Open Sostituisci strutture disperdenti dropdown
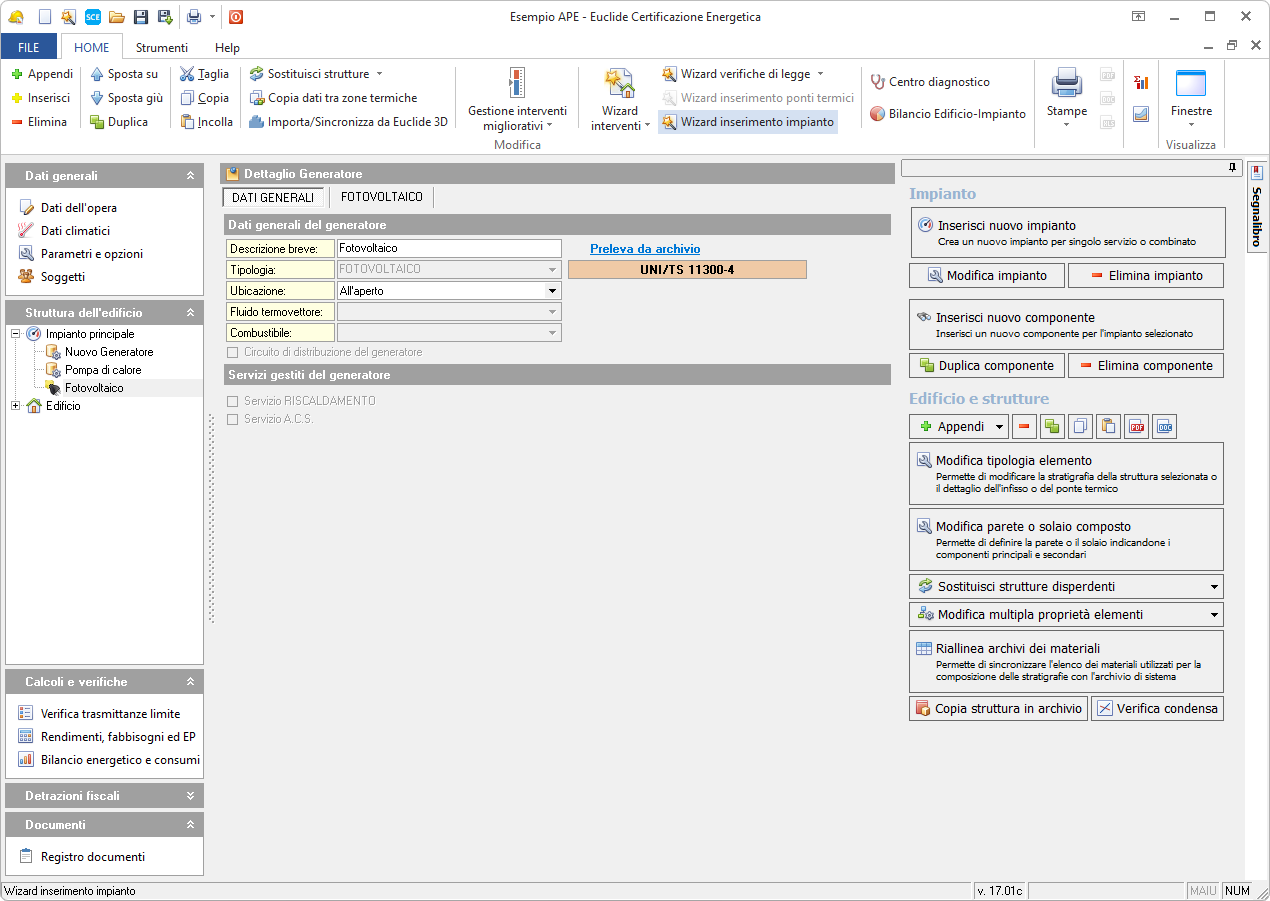This screenshot has width=1270, height=901. click(1214, 587)
